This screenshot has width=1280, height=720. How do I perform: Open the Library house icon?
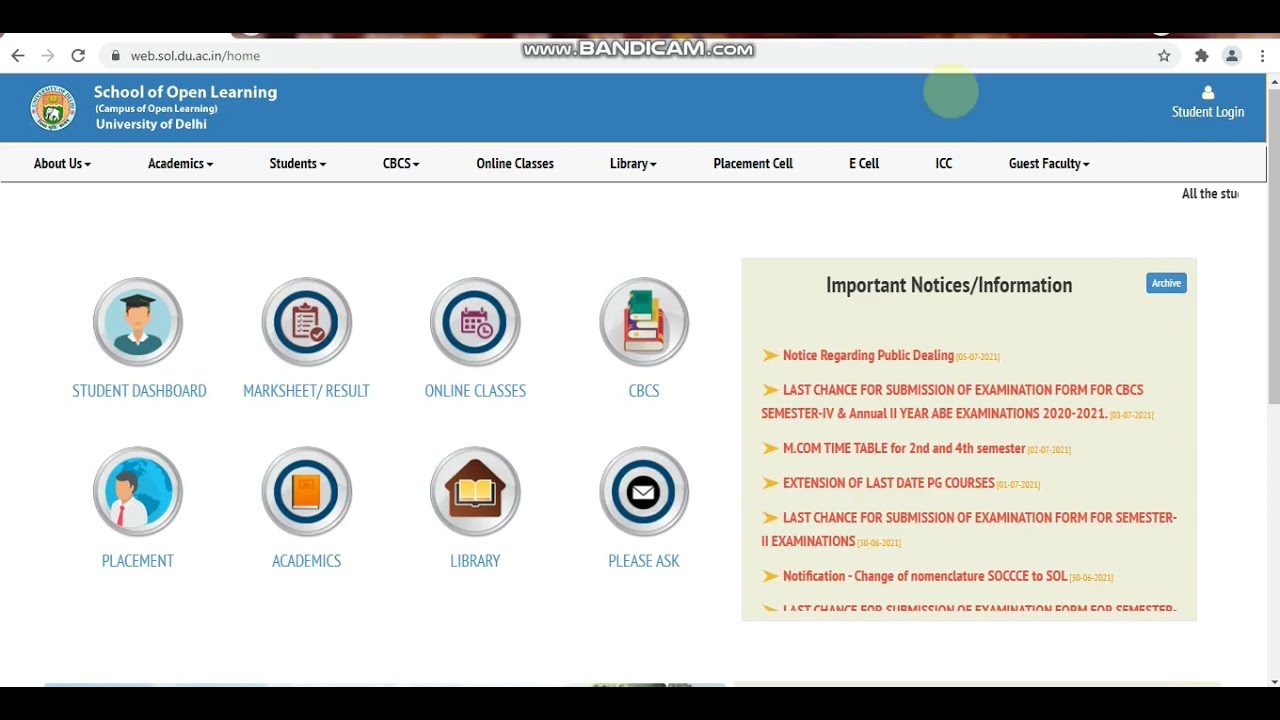(x=475, y=492)
